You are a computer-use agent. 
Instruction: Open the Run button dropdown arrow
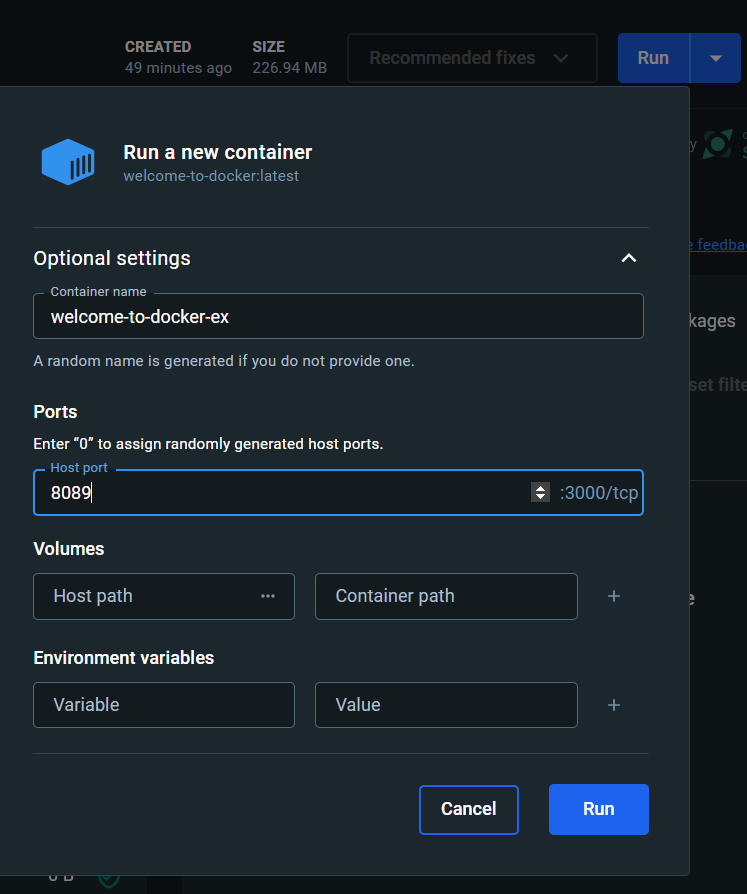point(716,58)
